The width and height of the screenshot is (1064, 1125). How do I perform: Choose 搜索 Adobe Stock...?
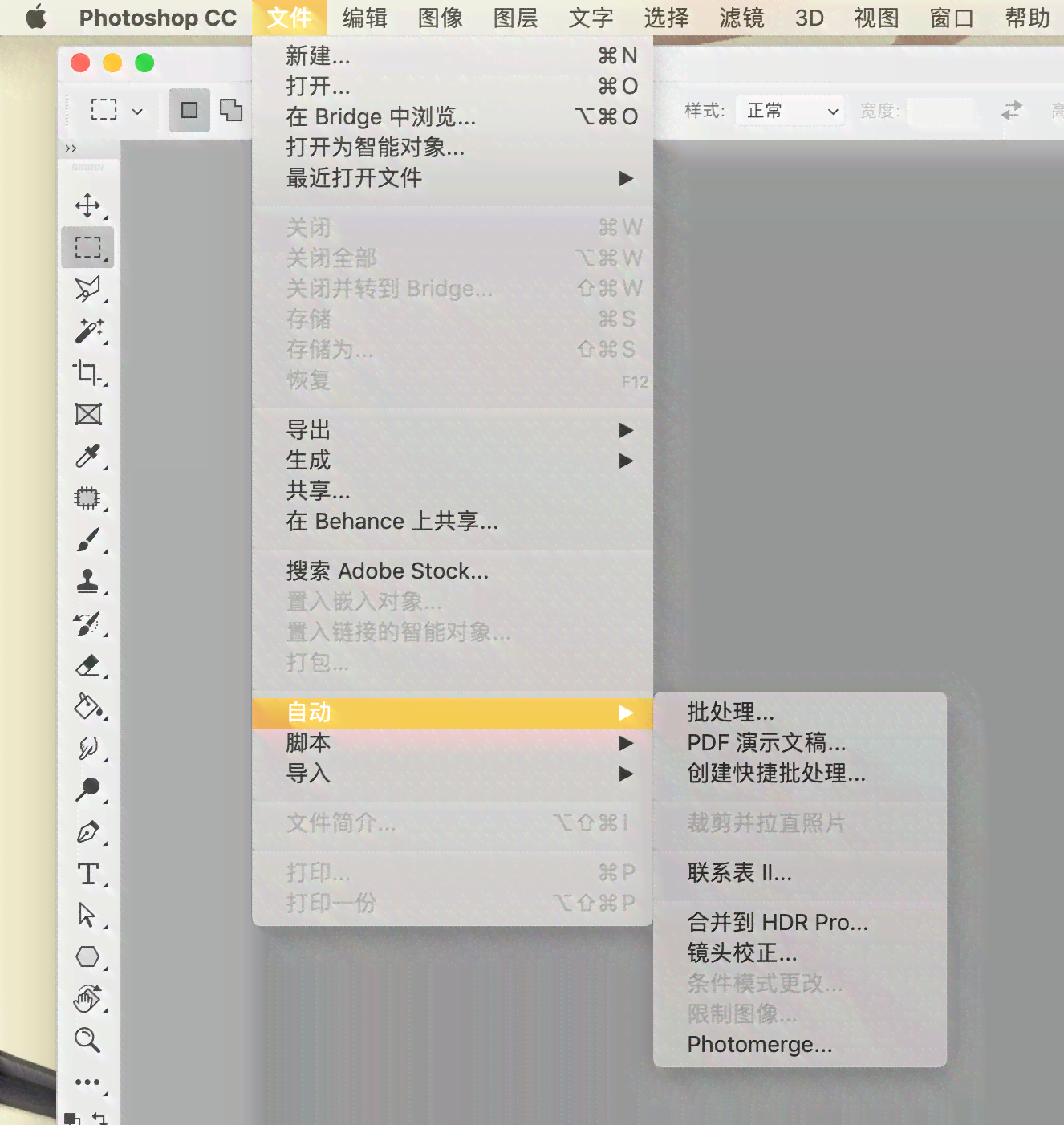coord(453,571)
